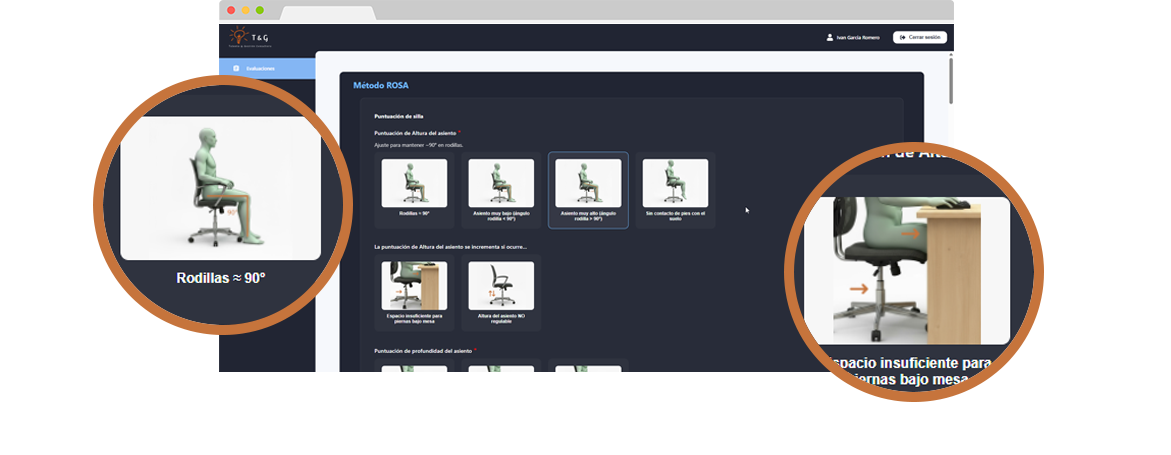Select second seat depth option thumbnail

coord(501,367)
